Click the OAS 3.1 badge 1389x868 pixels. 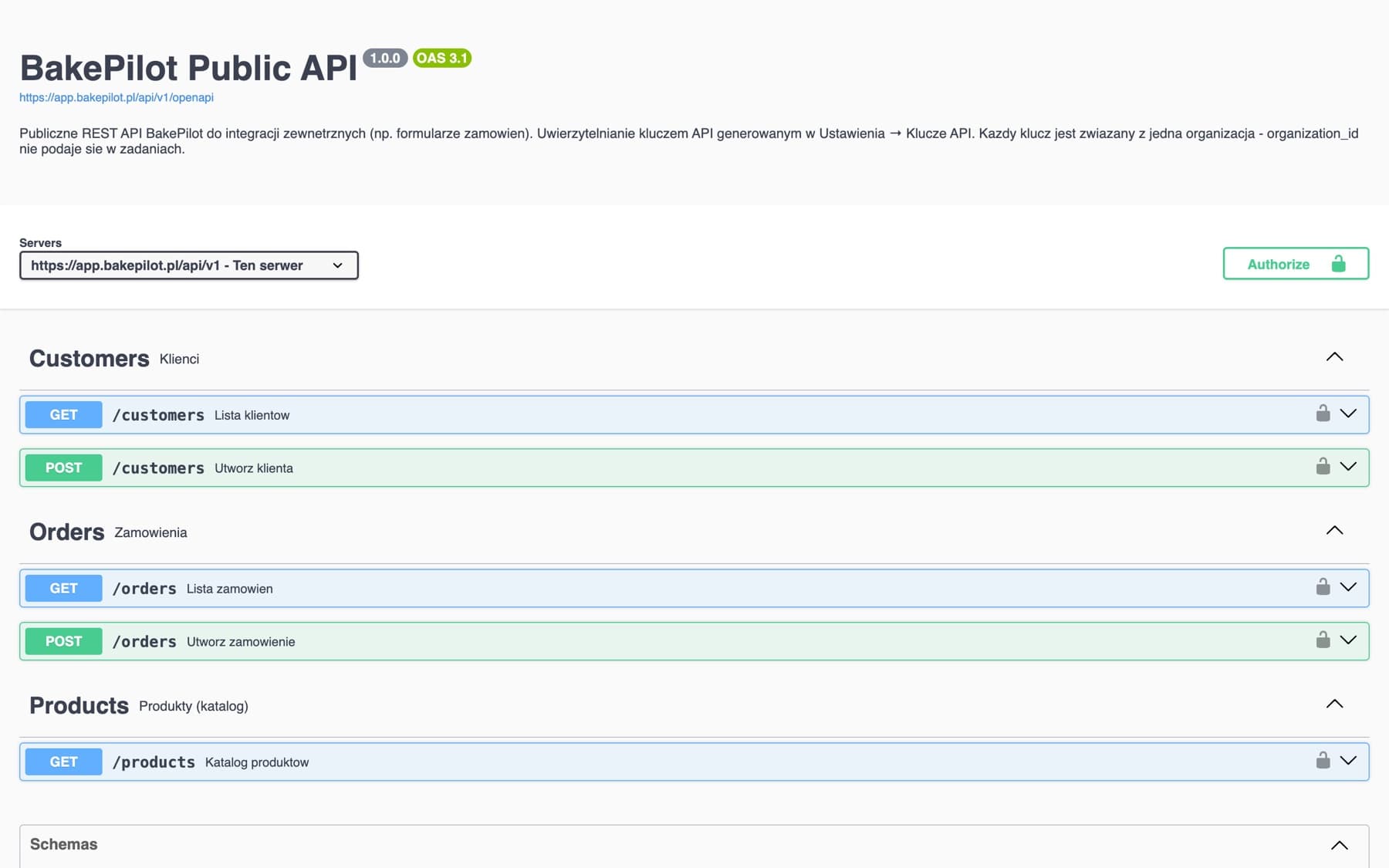(442, 58)
